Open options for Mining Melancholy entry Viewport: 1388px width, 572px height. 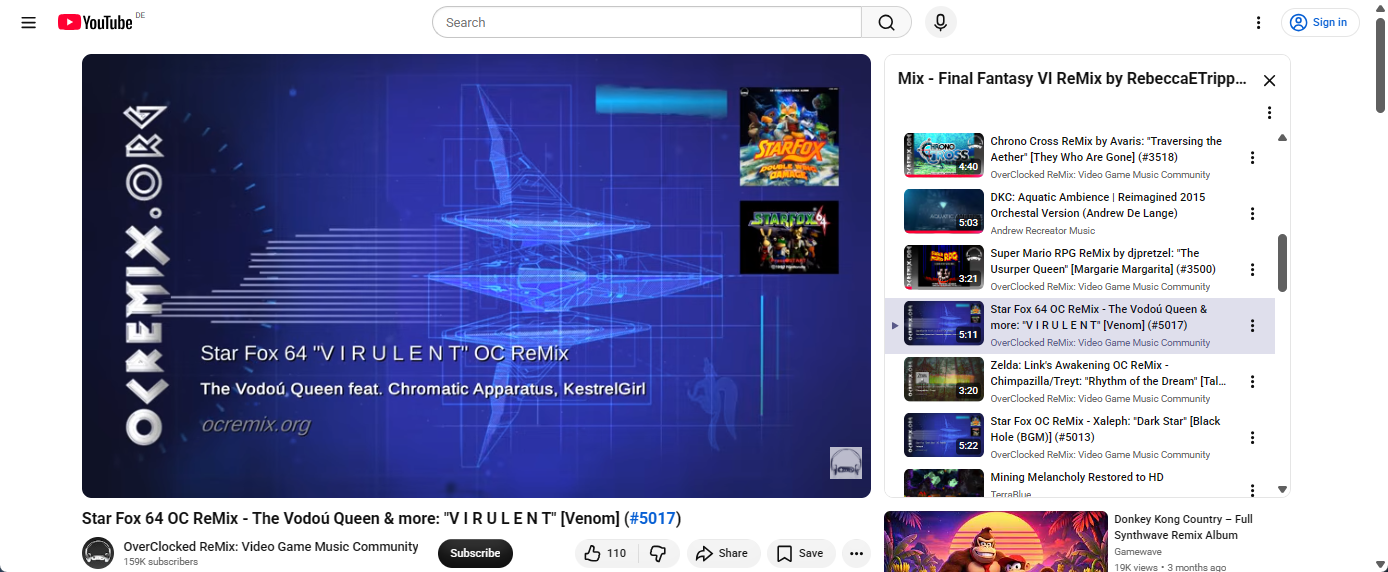(x=1252, y=489)
